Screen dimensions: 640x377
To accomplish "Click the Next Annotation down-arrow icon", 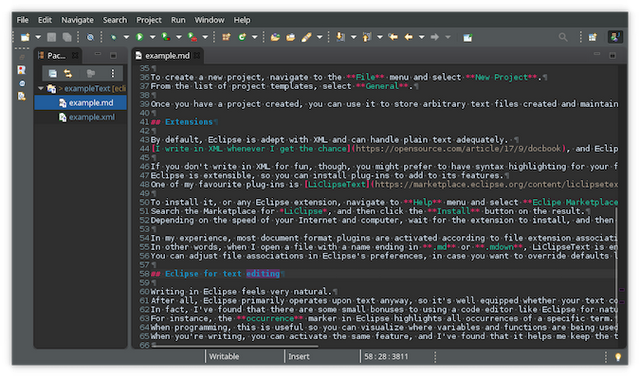I will pos(340,37).
